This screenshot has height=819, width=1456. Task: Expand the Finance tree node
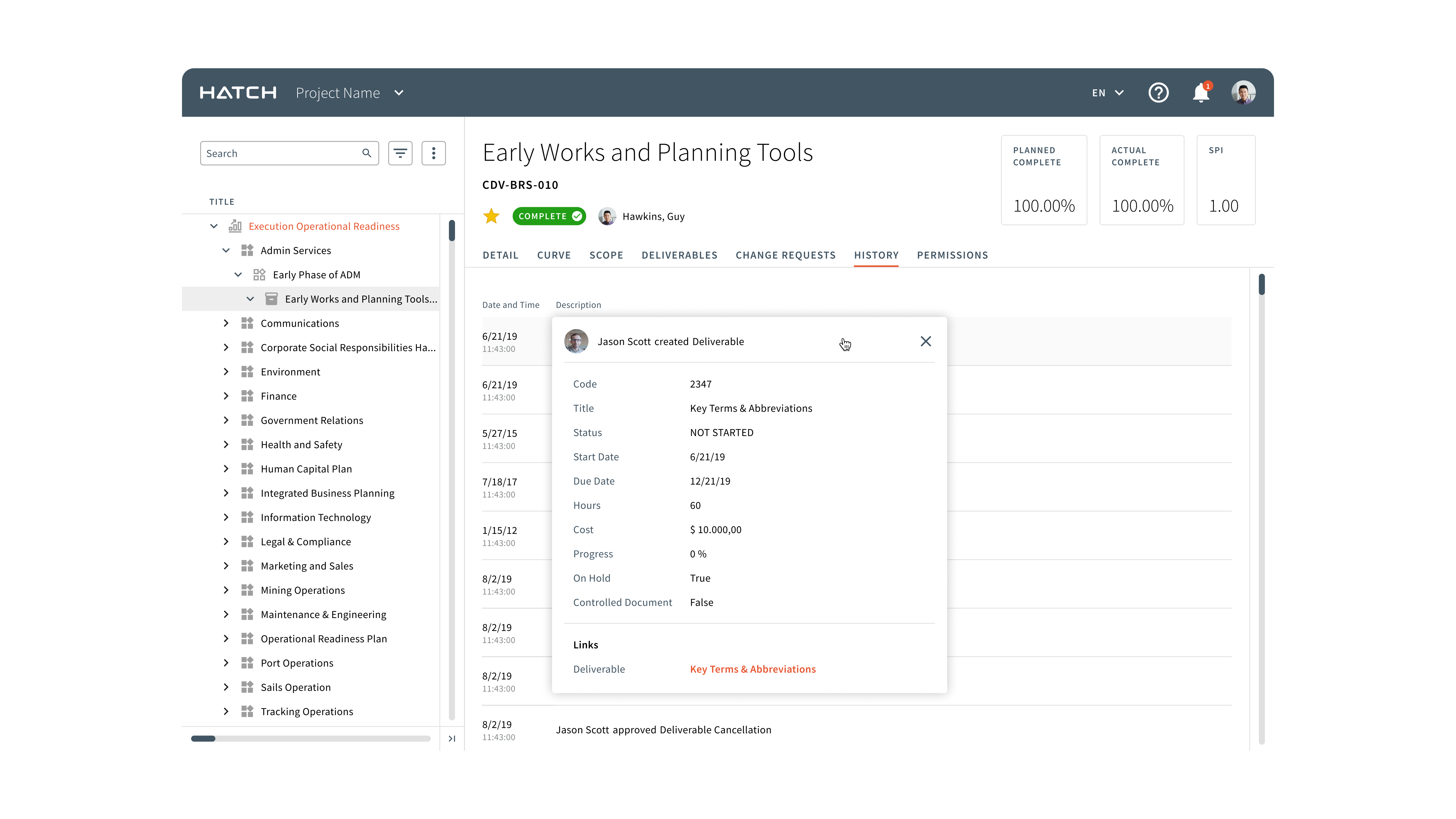tap(226, 396)
